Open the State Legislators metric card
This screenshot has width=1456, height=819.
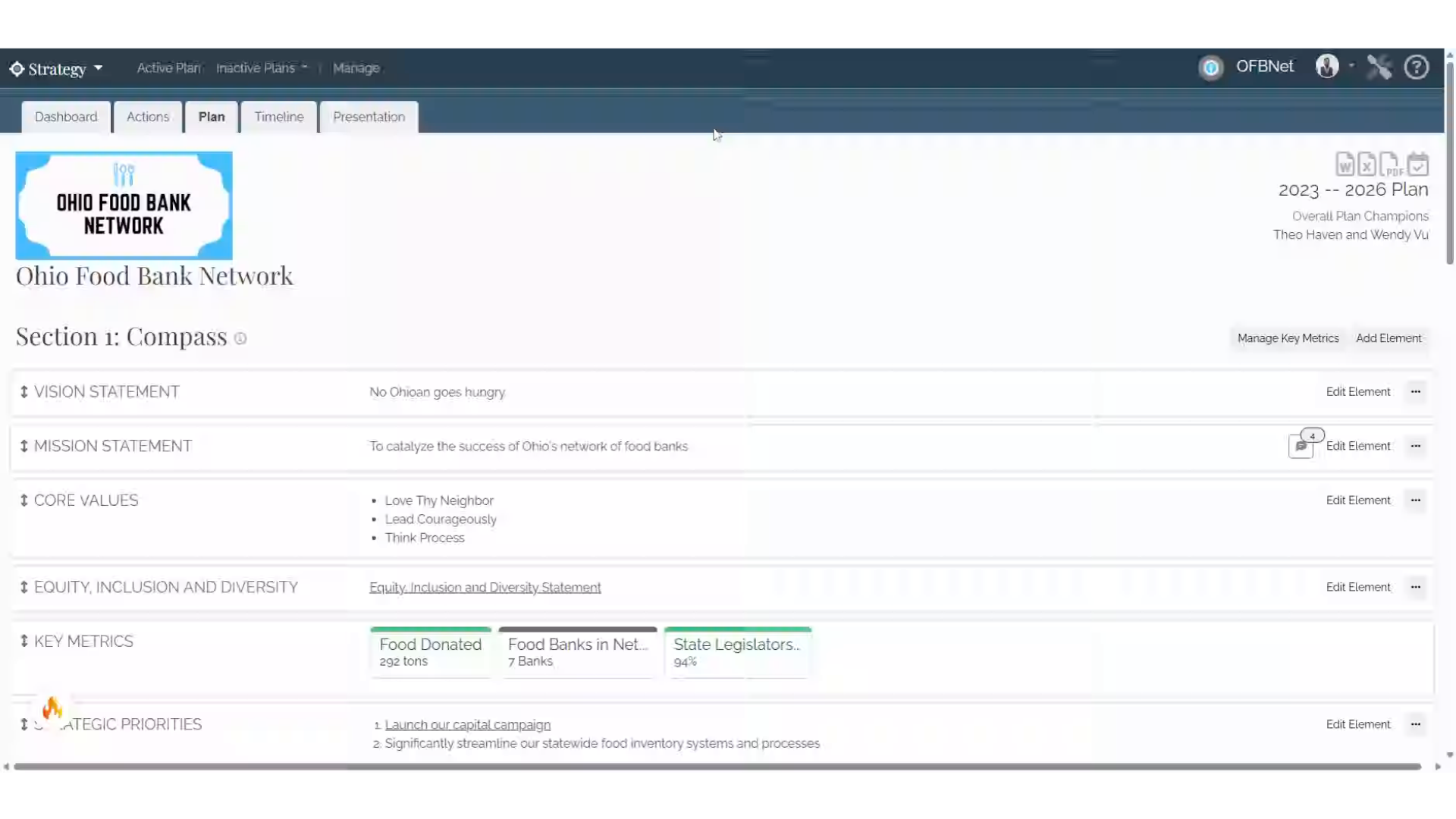[738, 652]
